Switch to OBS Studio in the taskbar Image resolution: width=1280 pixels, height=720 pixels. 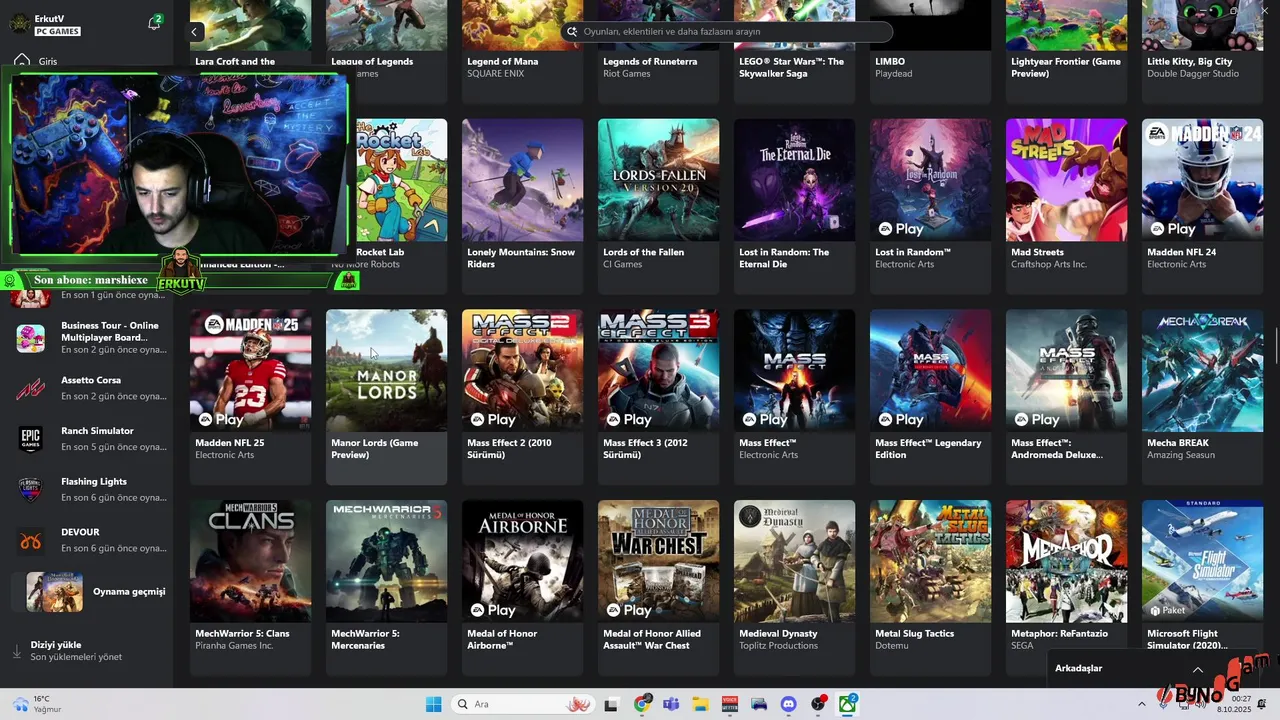[x=818, y=704]
